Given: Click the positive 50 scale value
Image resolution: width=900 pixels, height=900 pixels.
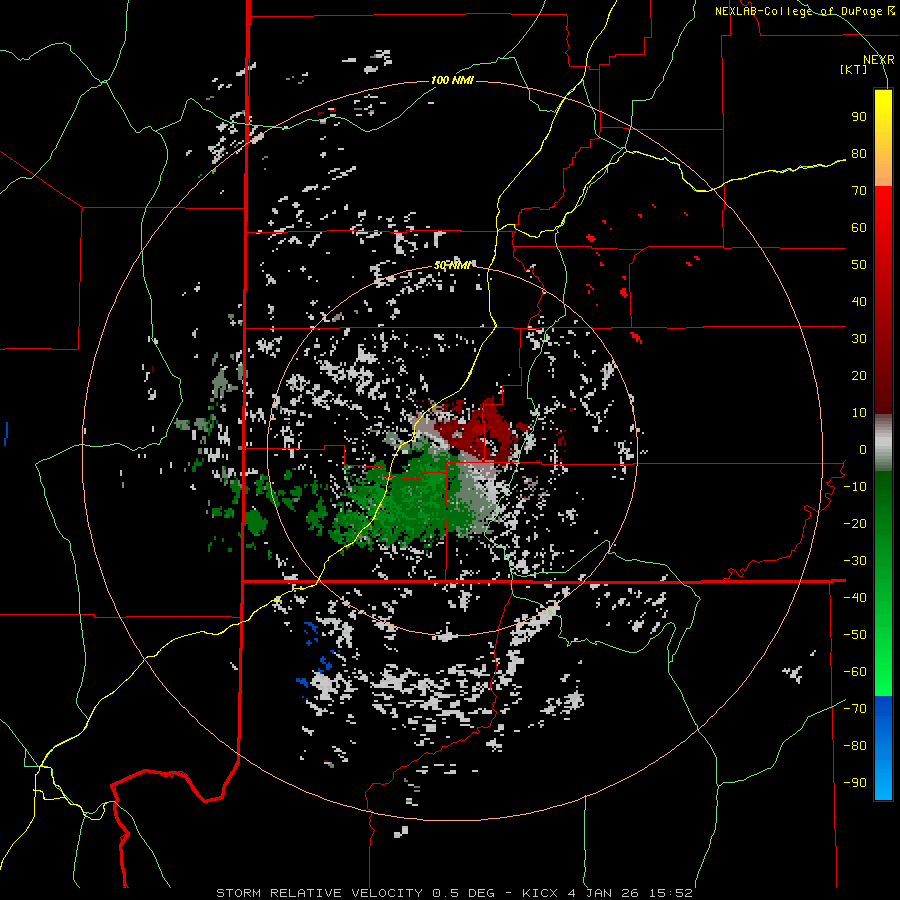Looking at the screenshot, I should (859, 265).
